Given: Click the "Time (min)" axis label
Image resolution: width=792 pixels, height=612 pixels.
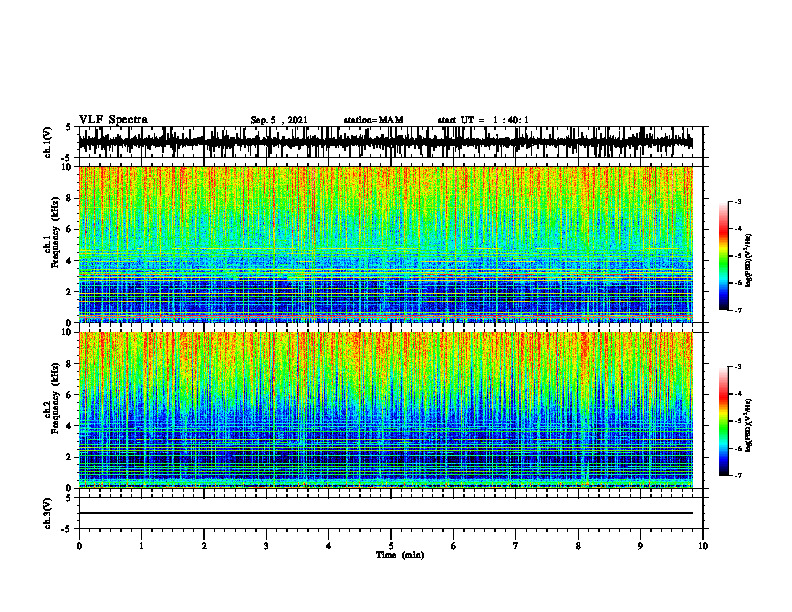Looking at the screenshot, I should tap(400, 555).
